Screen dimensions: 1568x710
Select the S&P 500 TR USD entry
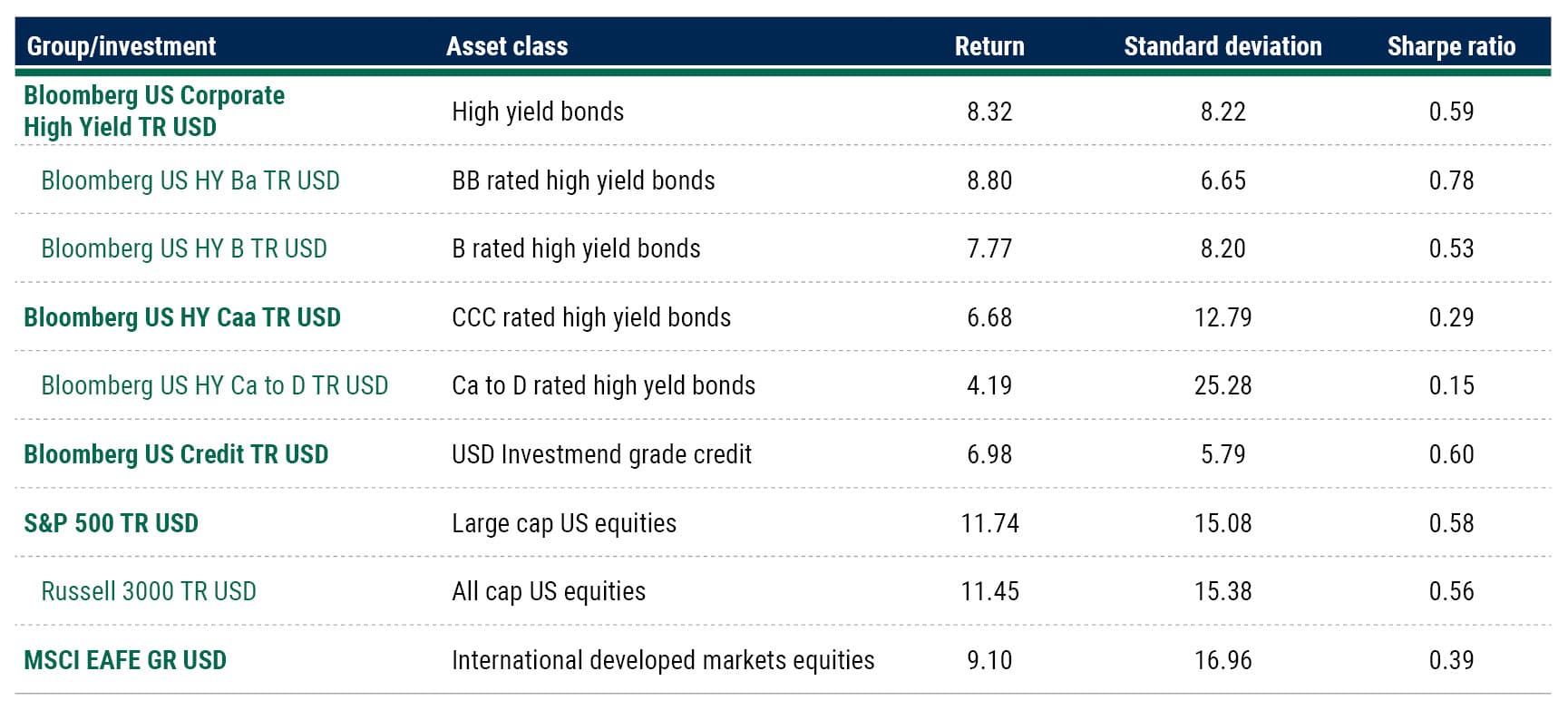coord(111,523)
